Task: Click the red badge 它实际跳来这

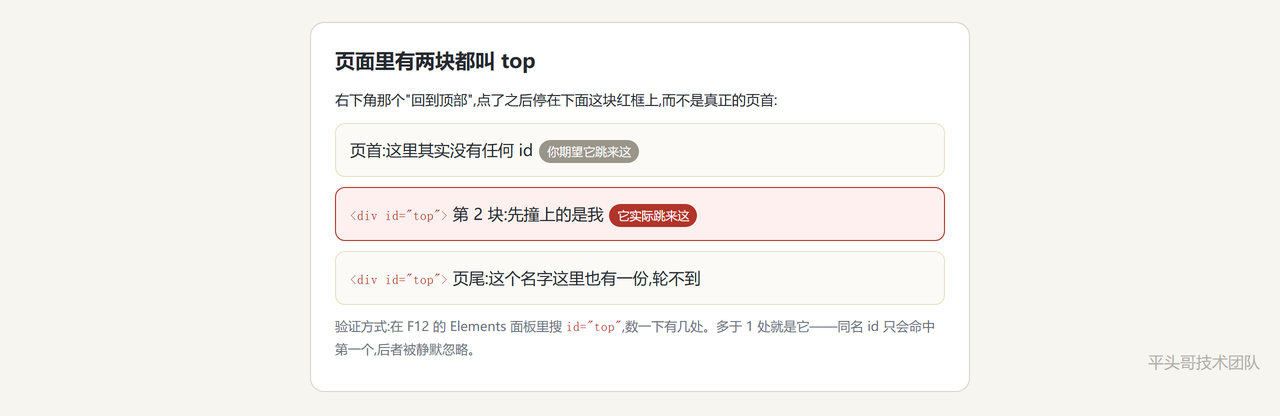Action: 653,216
